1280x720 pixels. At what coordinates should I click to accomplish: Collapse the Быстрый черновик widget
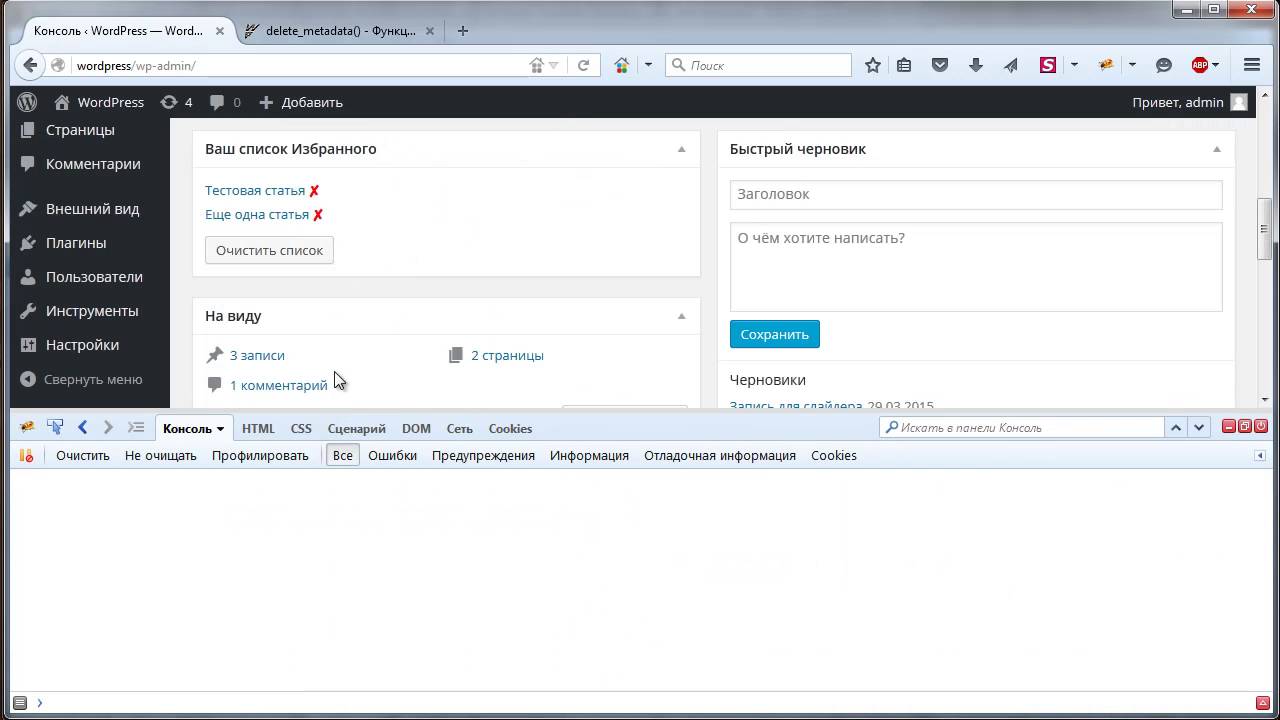pos(1216,149)
